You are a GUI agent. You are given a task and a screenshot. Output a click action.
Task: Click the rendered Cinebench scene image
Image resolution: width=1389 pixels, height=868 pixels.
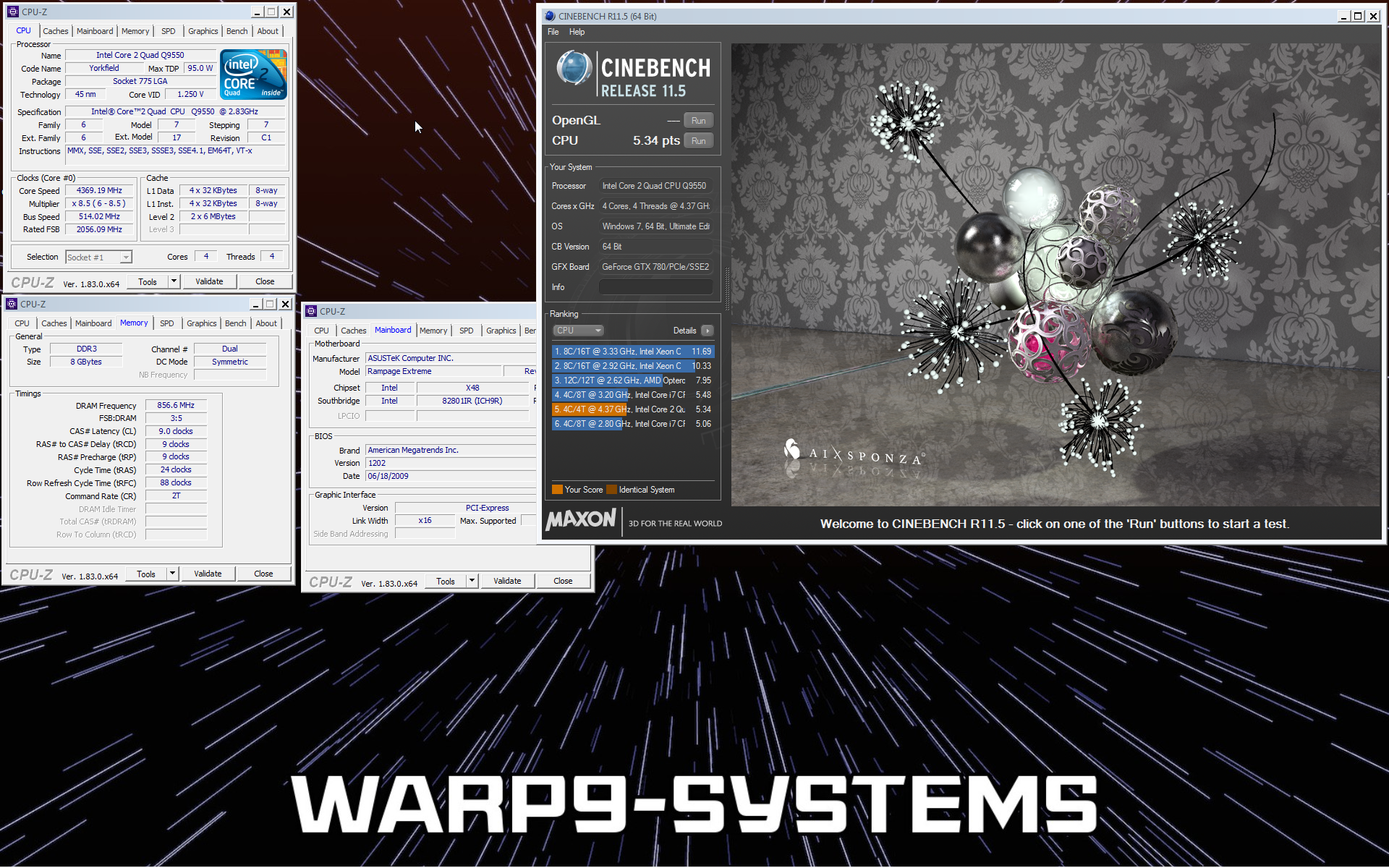coord(1055,275)
